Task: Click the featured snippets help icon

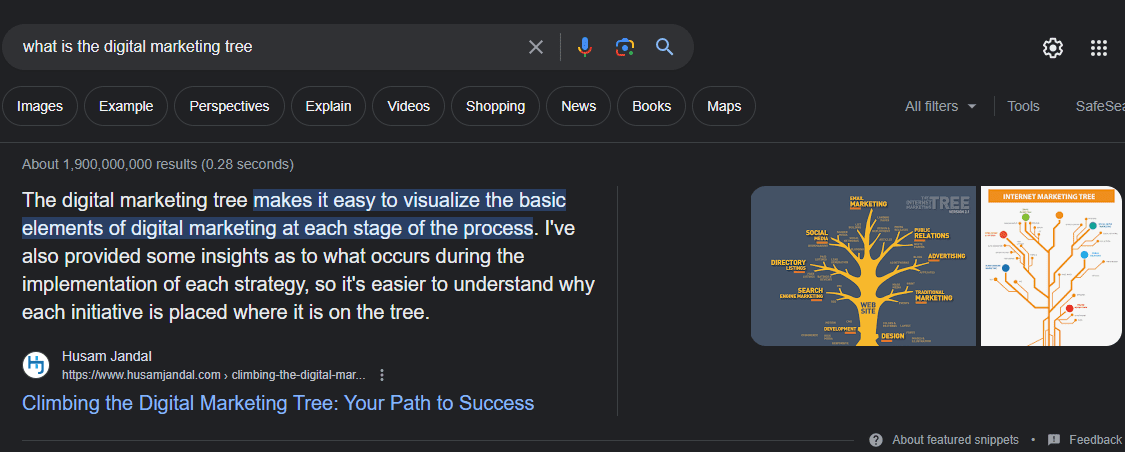Action: [876, 440]
